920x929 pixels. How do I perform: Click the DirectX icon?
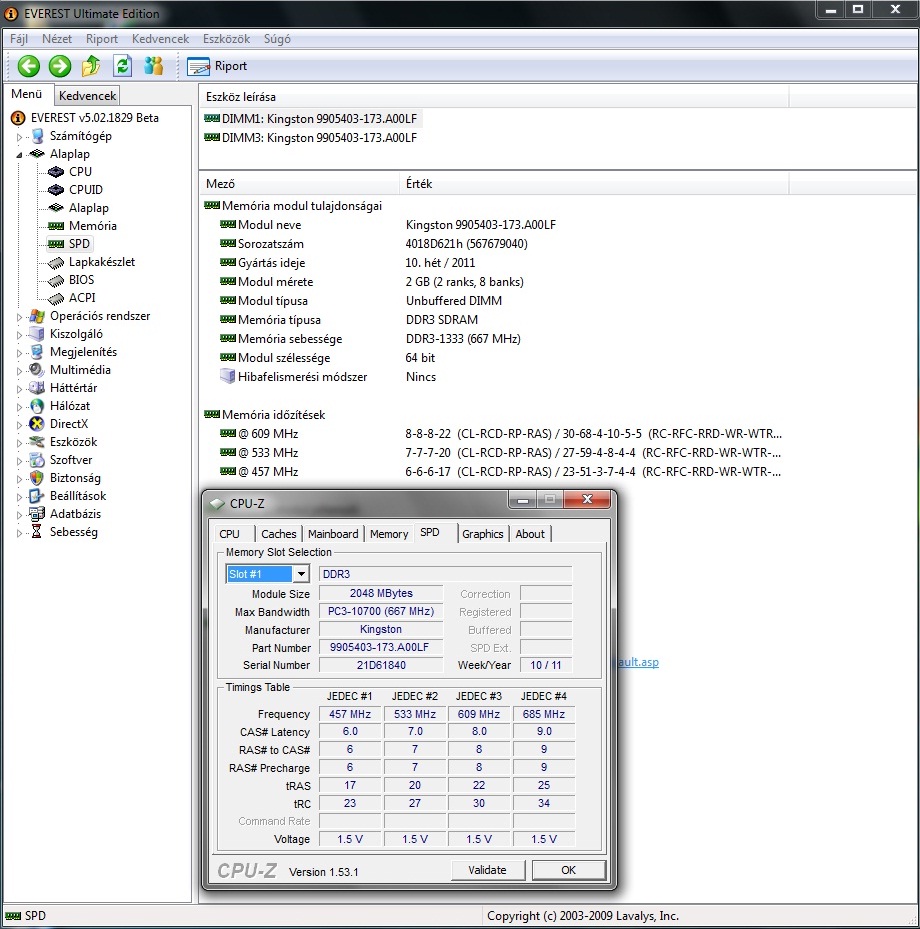pyautogui.click(x=37, y=424)
